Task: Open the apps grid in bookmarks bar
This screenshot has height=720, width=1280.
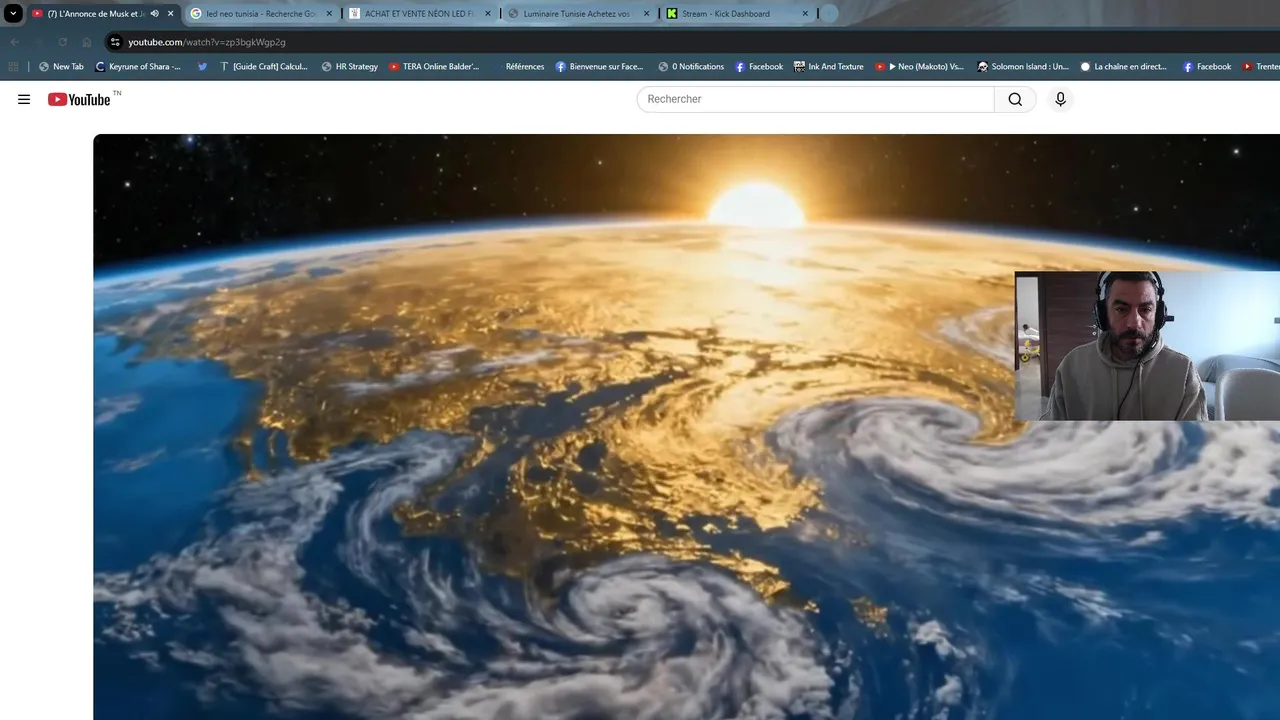Action: 13,67
